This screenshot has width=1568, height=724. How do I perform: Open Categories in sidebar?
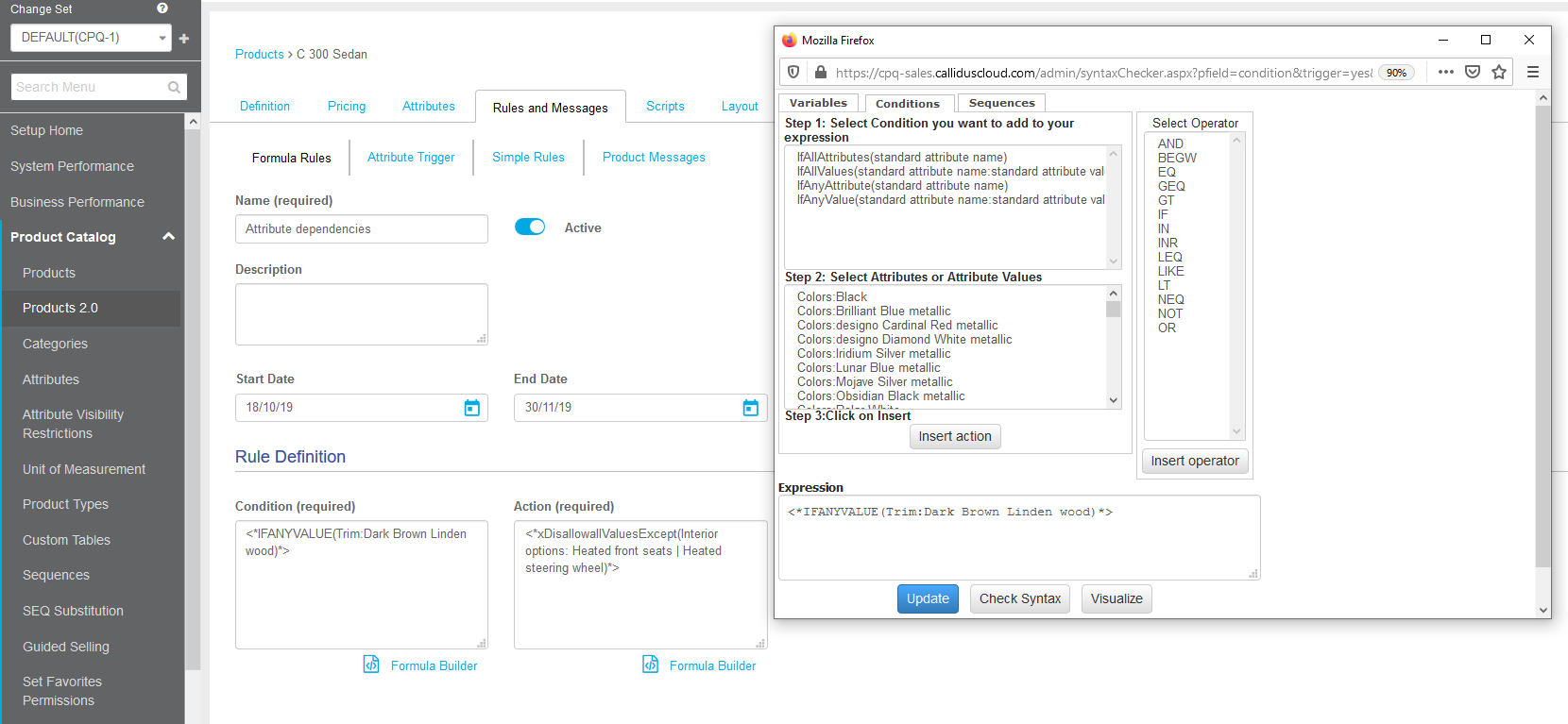click(55, 344)
